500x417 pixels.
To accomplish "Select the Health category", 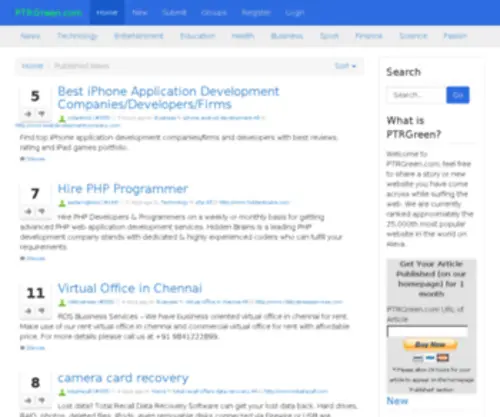I will point(243,36).
